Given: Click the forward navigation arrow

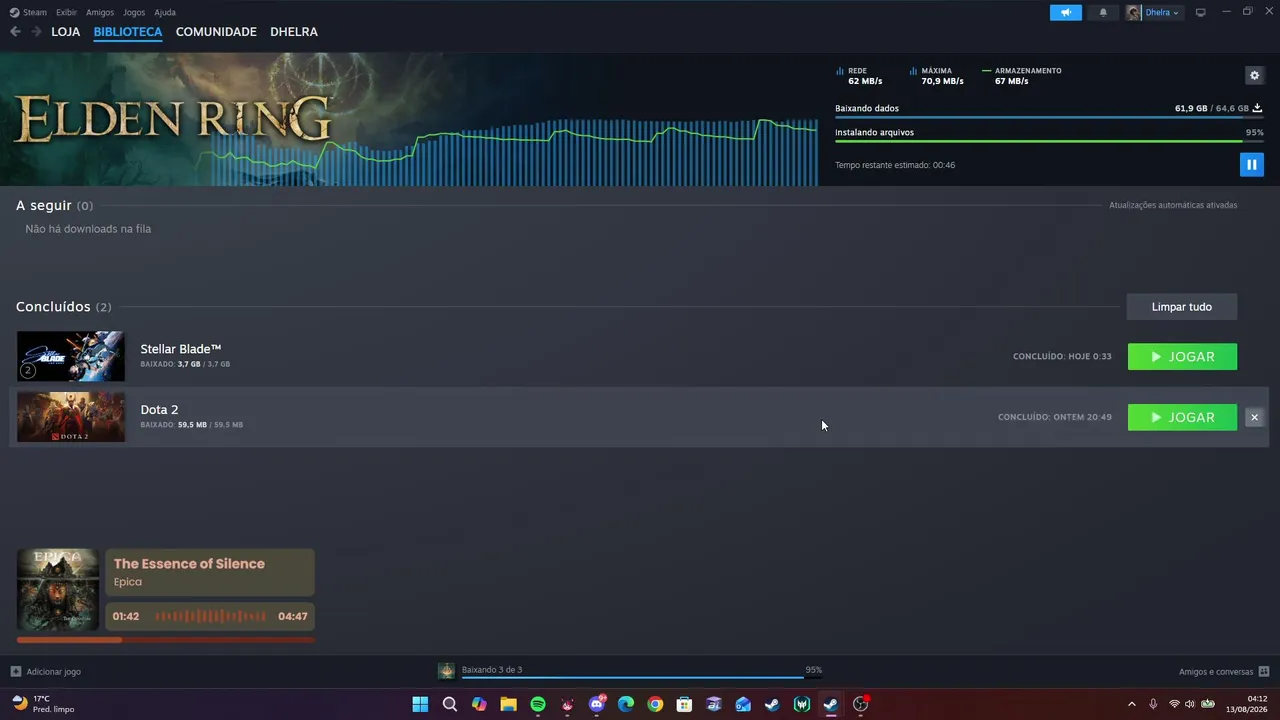Looking at the screenshot, I should pyautogui.click(x=36, y=32).
